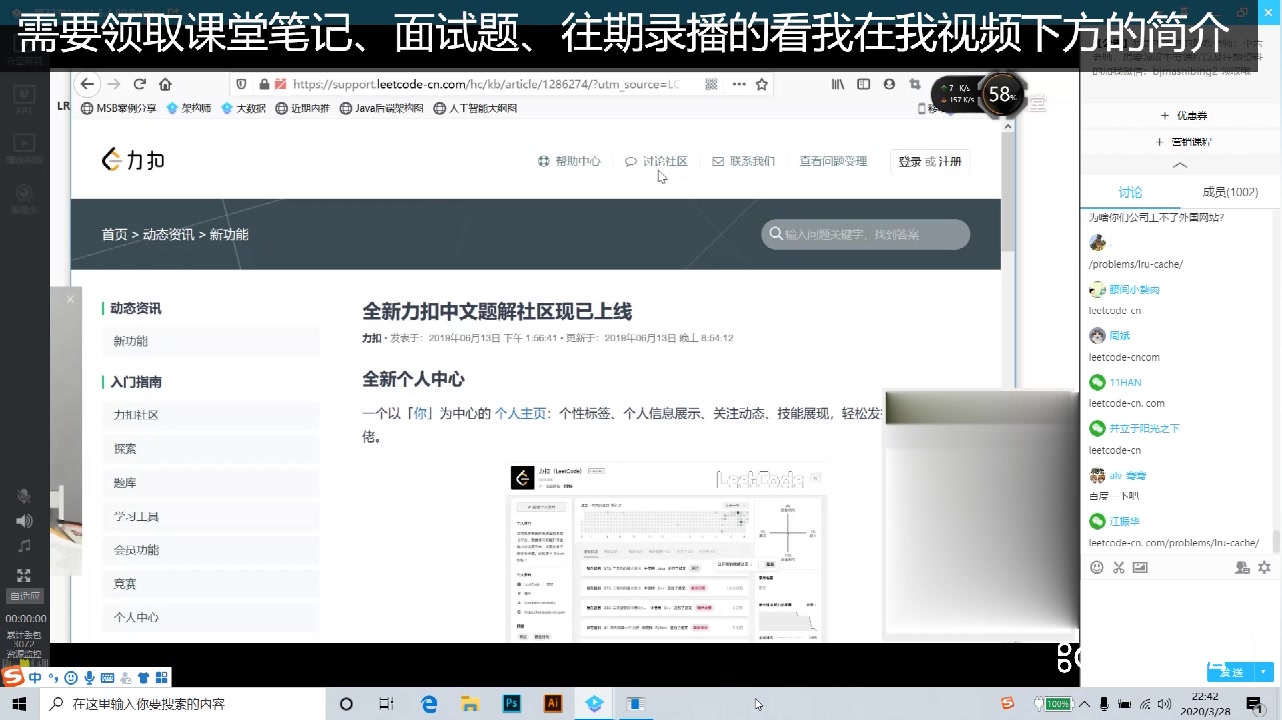Open the chat settings gear icon
Viewport: 1282px width, 720px height.
(1264, 567)
